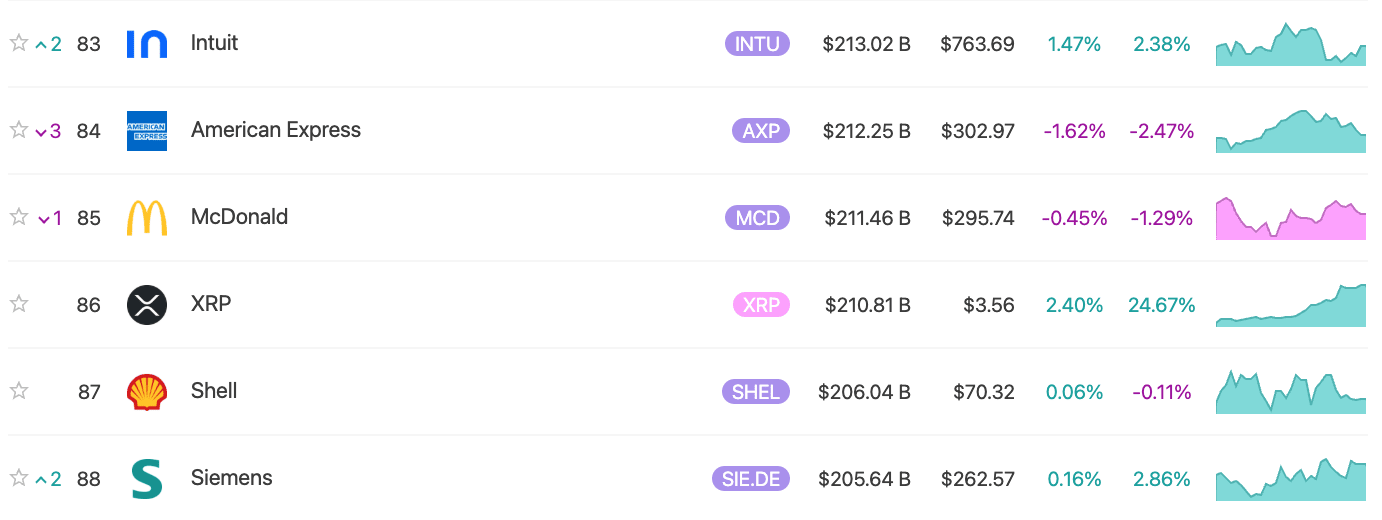Click the McDonald golden arches logo
Viewport: 1382px width, 520px height.
147,218
